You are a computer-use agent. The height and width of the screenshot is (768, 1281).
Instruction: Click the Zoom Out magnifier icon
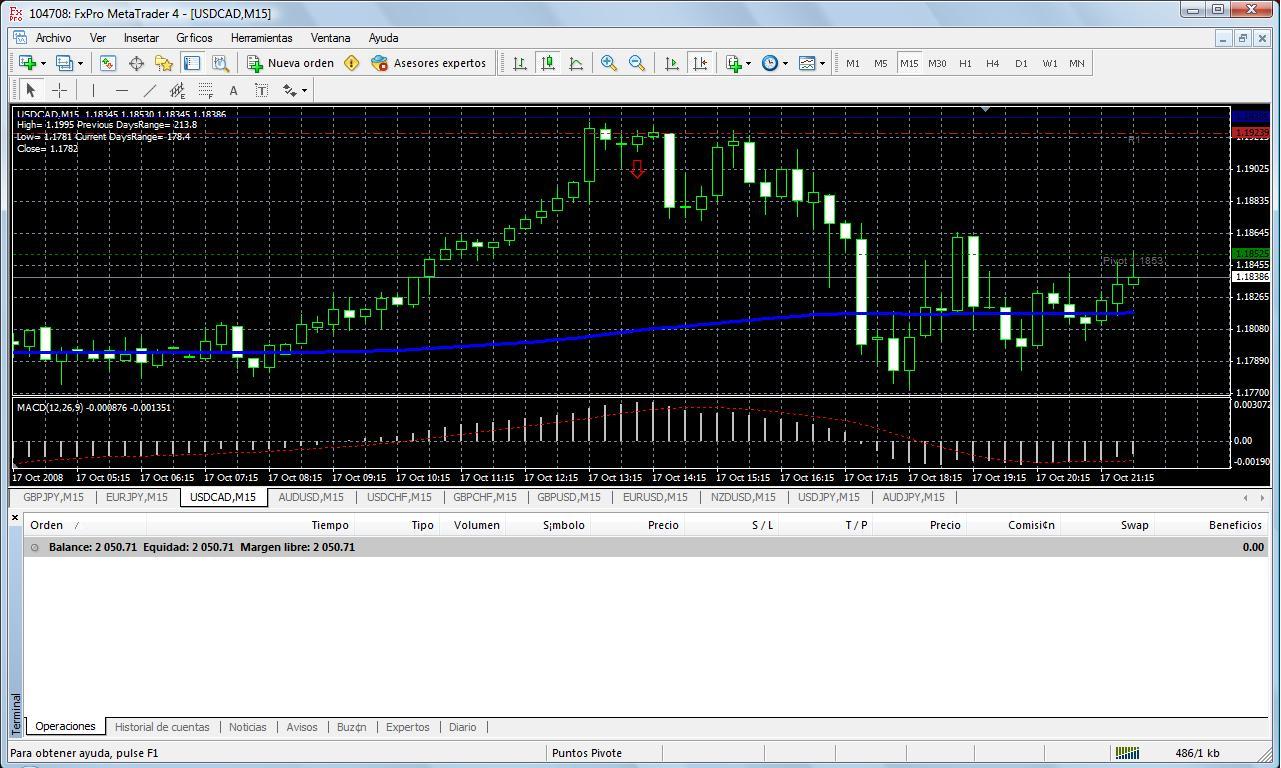[636, 63]
